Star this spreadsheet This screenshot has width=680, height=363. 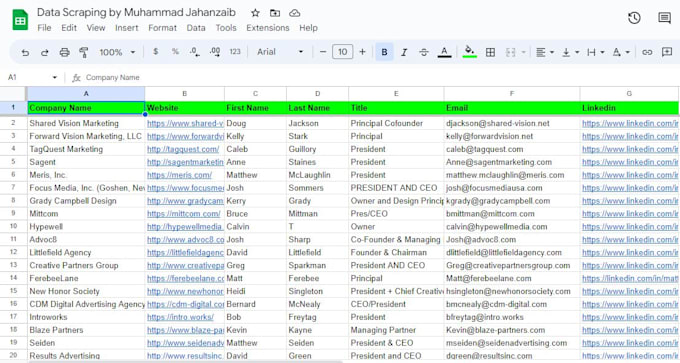[255, 13]
